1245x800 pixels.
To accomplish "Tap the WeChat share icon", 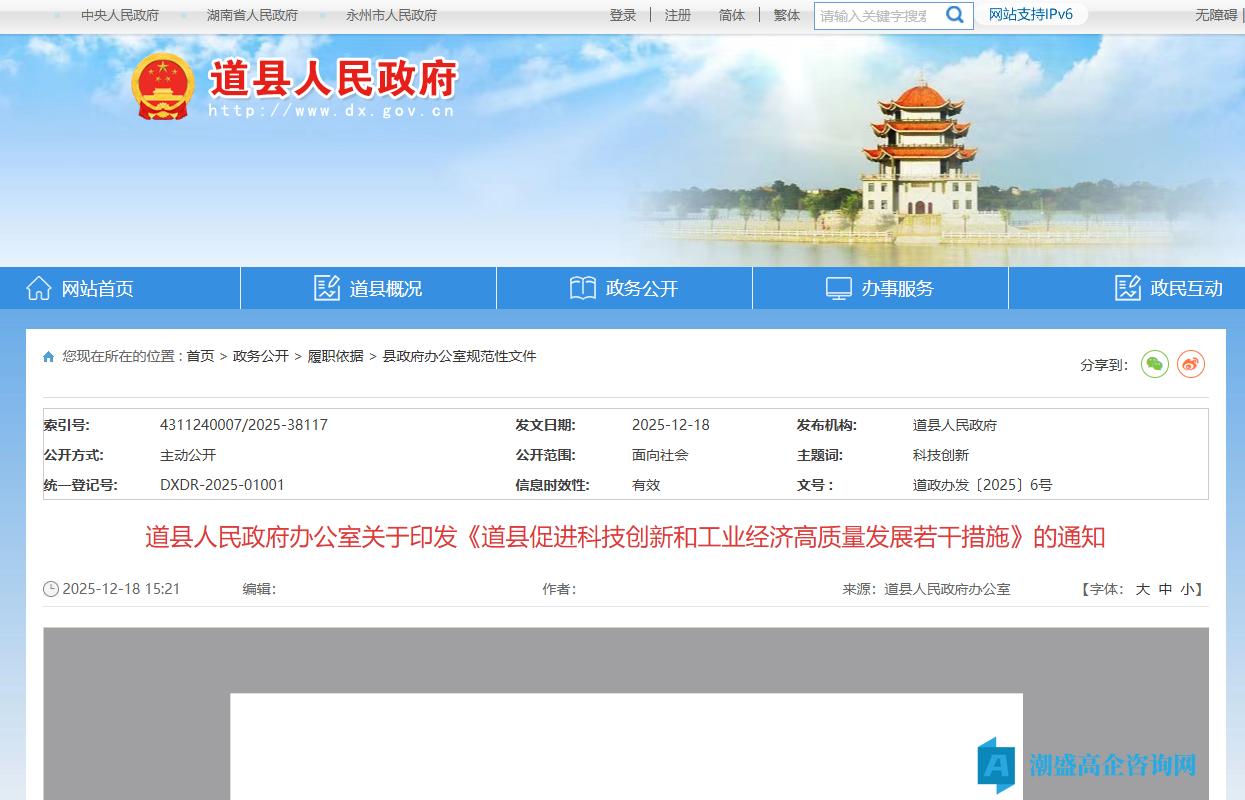I will click(x=1154, y=365).
